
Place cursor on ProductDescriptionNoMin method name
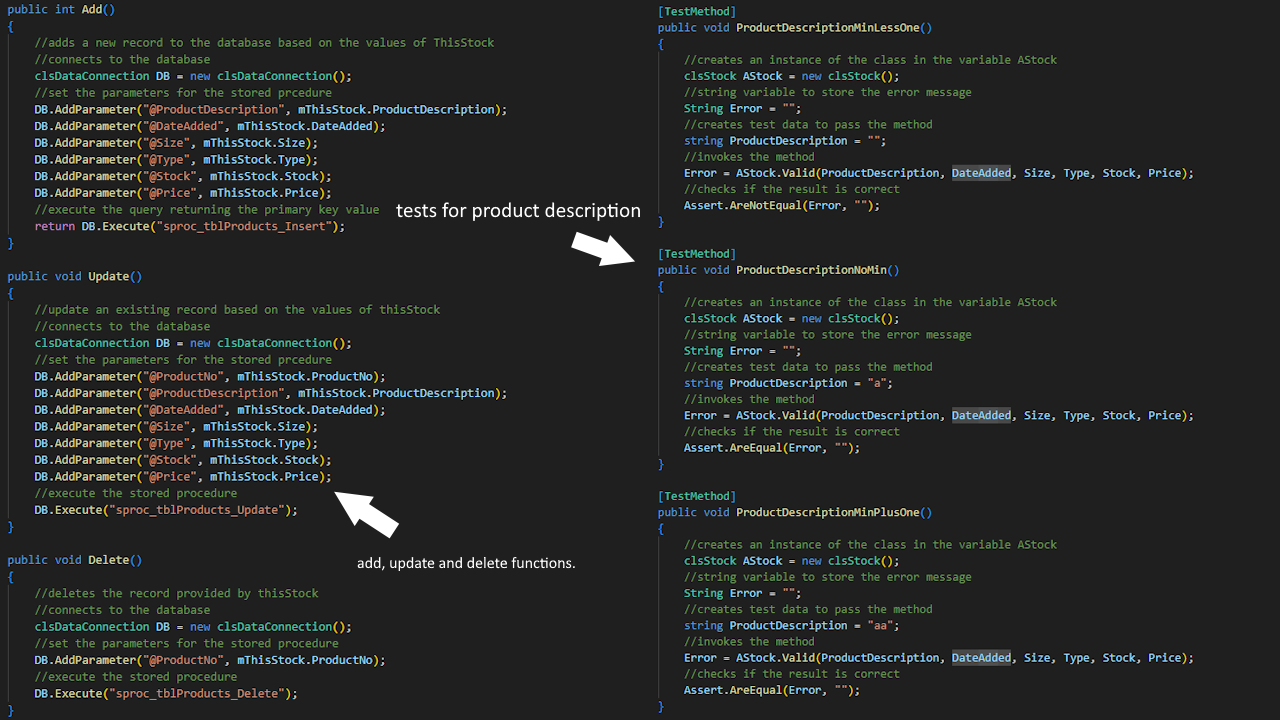click(x=813, y=270)
